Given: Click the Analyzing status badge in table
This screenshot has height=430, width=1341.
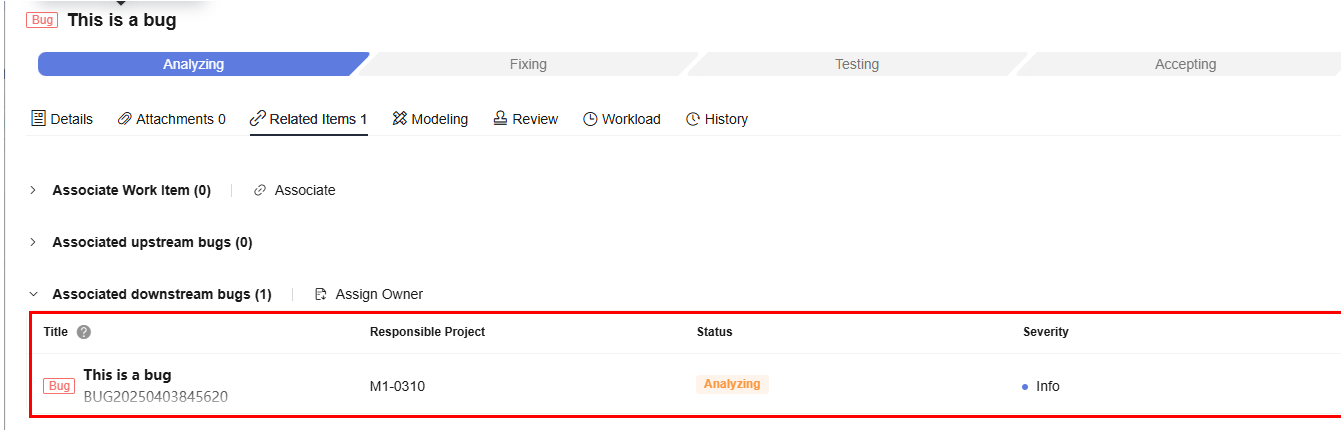Looking at the screenshot, I should pyautogui.click(x=732, y=384).
